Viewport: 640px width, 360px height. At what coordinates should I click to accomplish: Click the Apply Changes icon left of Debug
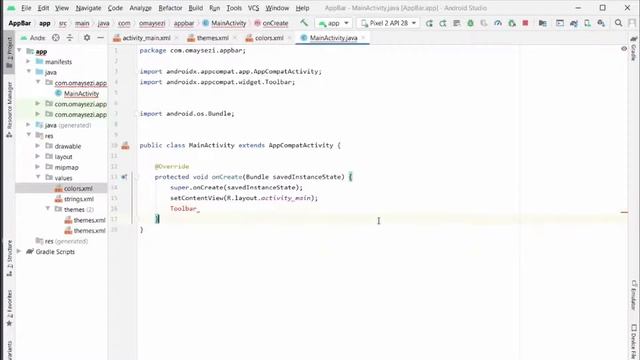(456, 23)
